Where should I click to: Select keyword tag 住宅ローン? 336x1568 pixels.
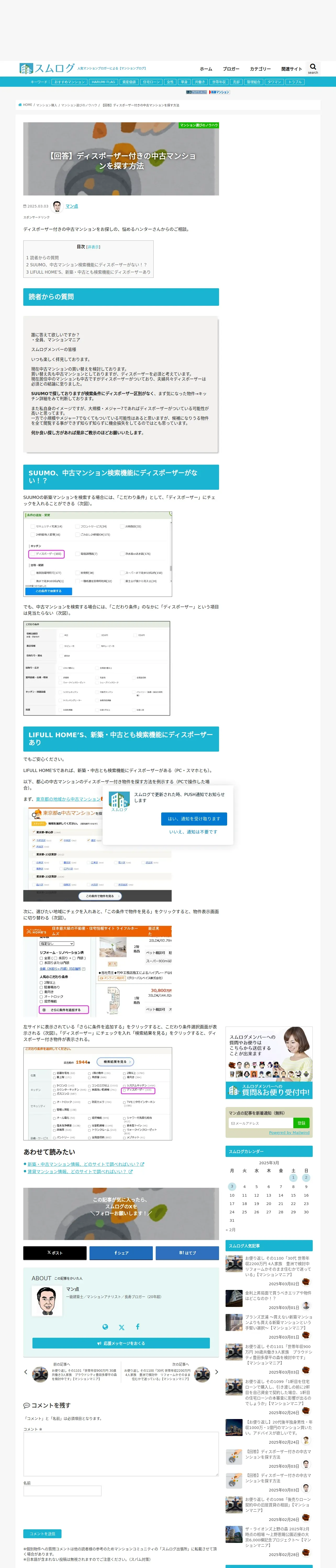tap(151, 82)
